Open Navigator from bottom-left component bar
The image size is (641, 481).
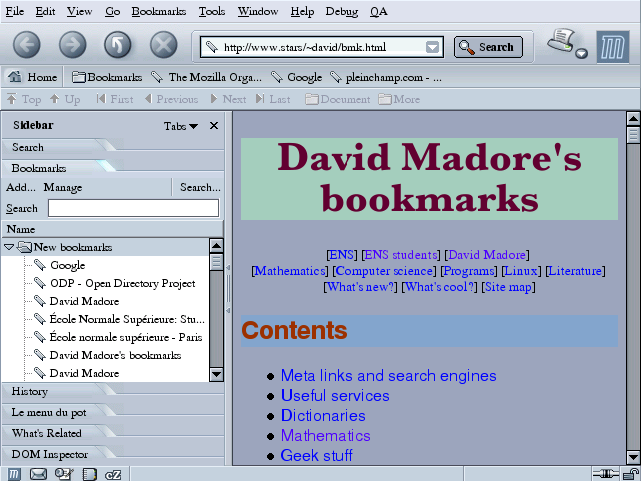tap(15, 473)
